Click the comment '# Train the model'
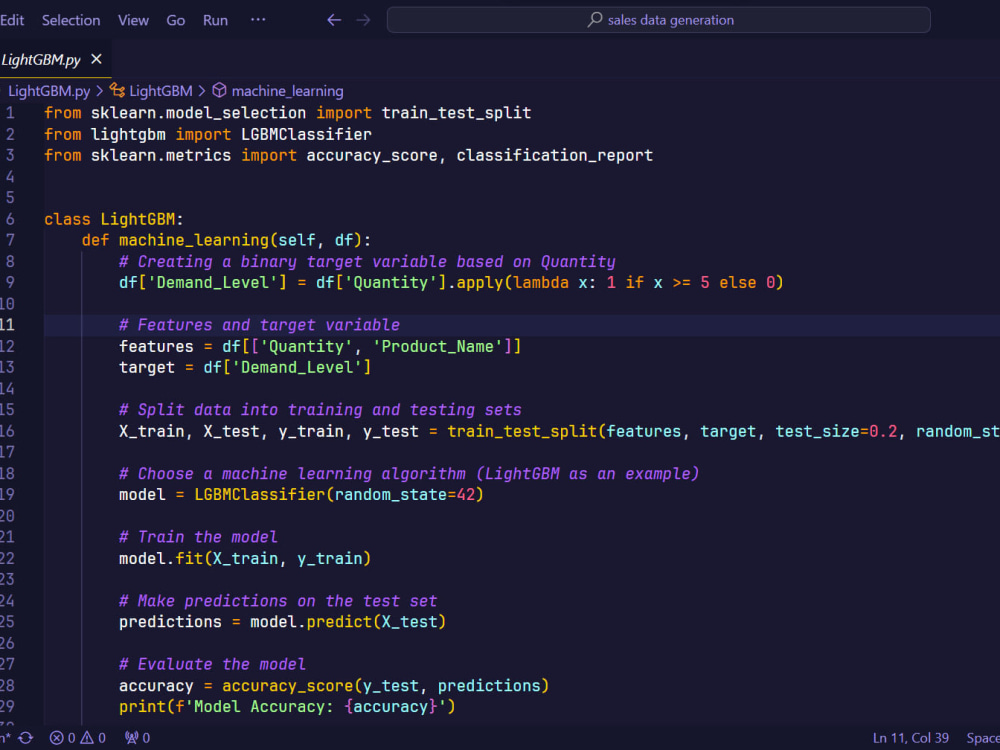This screenshot has height=750, width=1000. coord(198,537)
